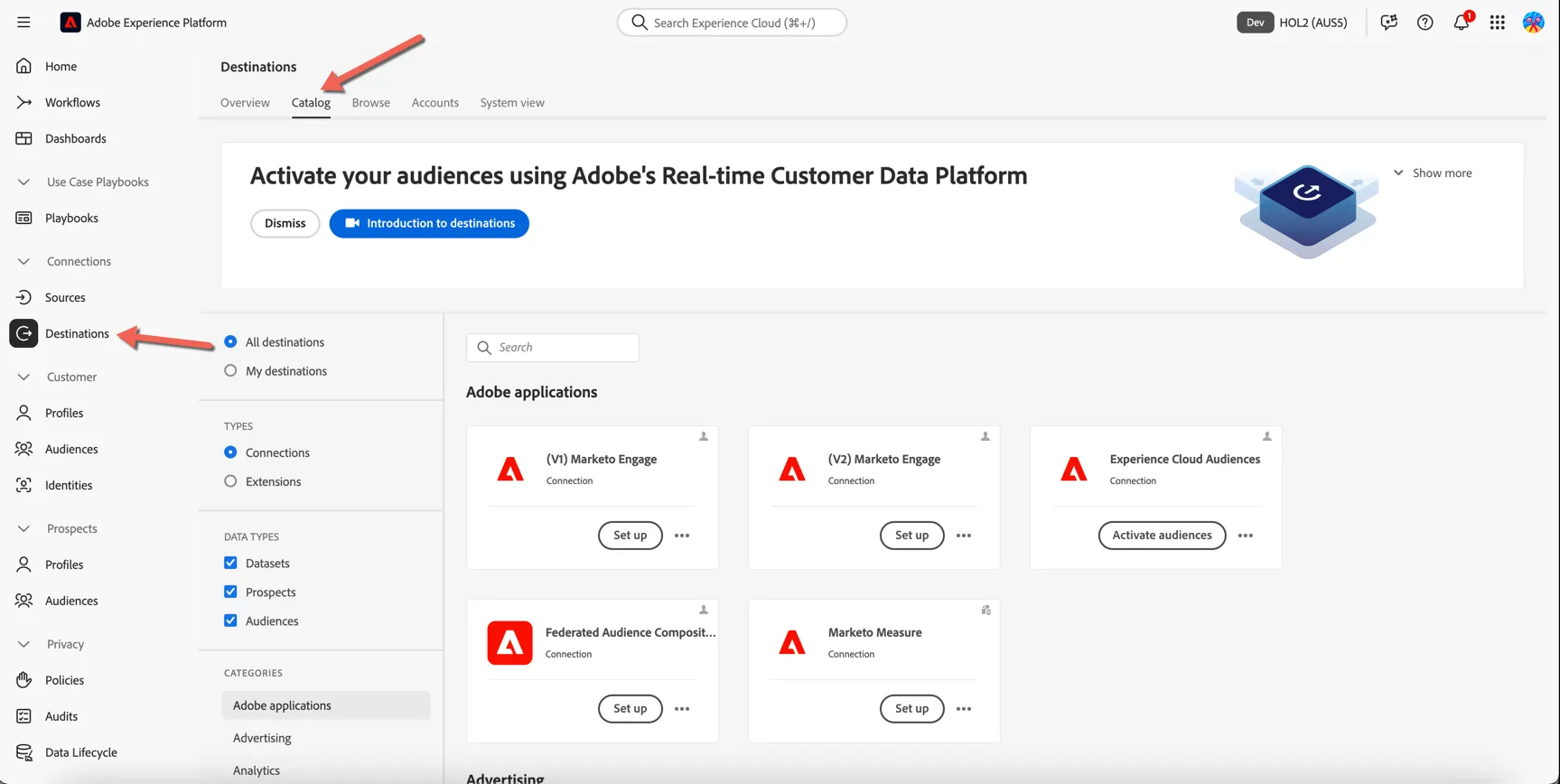Open the feedback chat icon
The image size is (1560, 784).
1388,23
